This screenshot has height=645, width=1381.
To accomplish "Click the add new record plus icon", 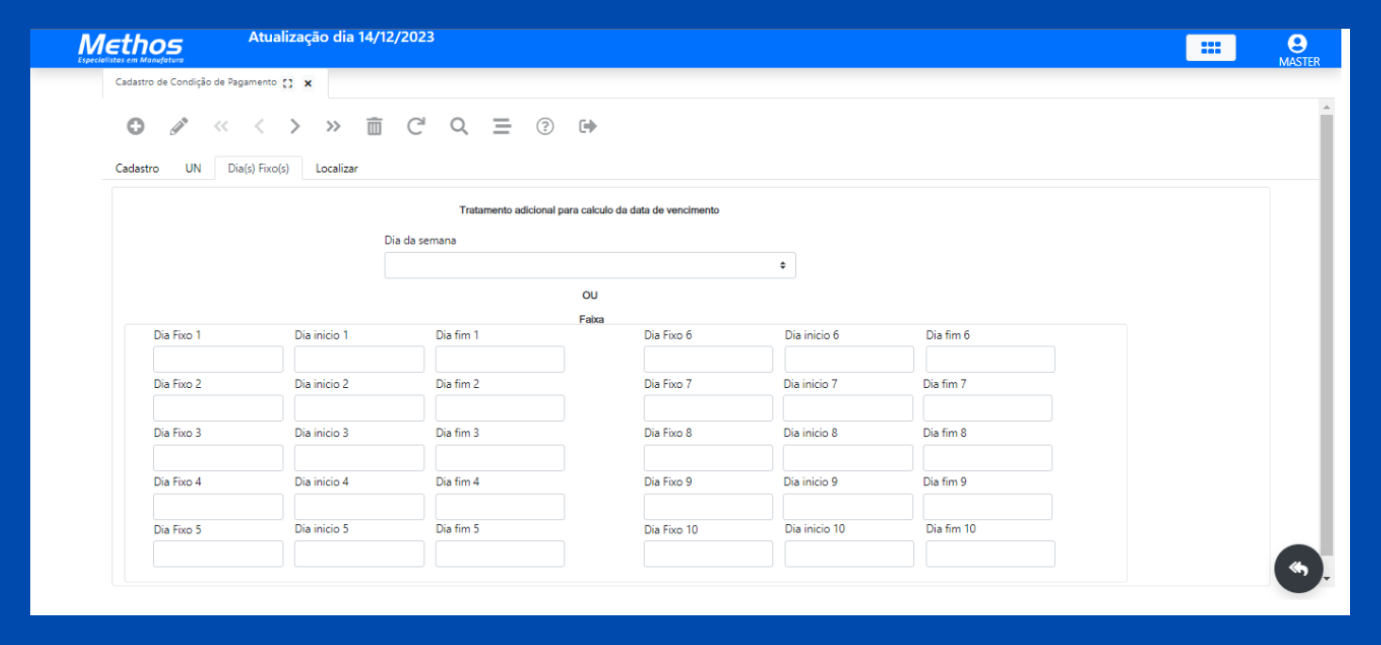I will pos(135,126).
